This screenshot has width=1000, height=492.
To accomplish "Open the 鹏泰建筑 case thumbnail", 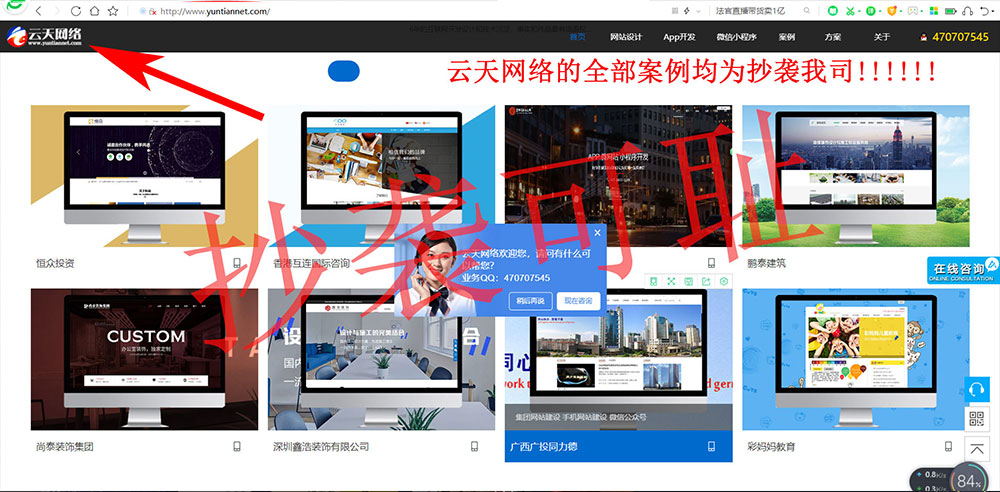I will (855, 175).
